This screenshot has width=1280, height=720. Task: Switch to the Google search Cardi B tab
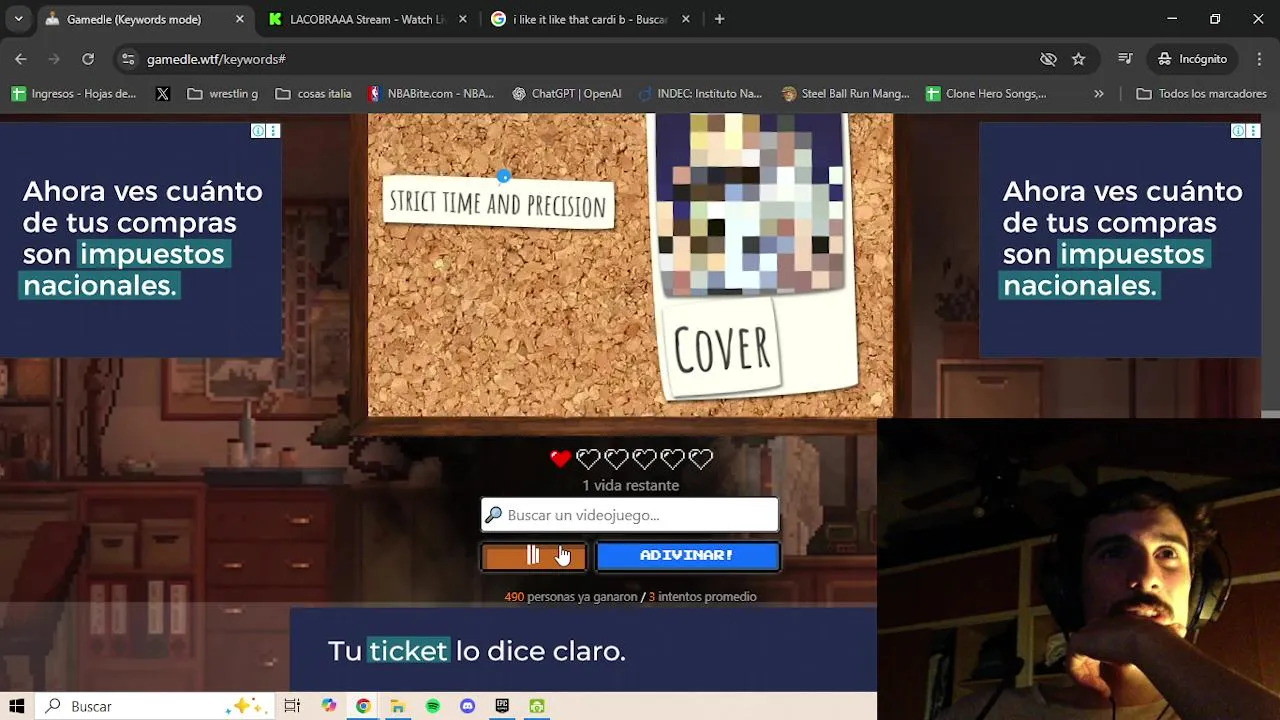[590, 19]
